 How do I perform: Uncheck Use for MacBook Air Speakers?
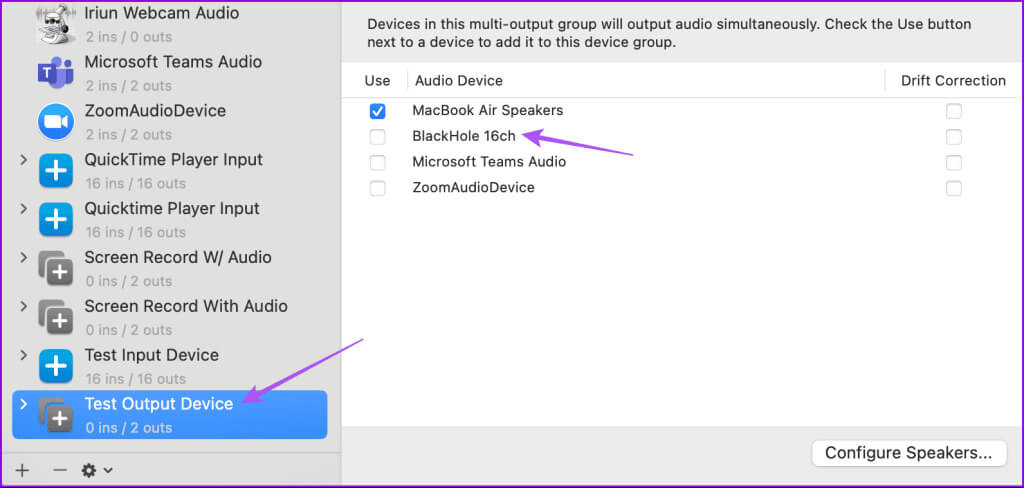pyautogui.click(x=377, y=111)
